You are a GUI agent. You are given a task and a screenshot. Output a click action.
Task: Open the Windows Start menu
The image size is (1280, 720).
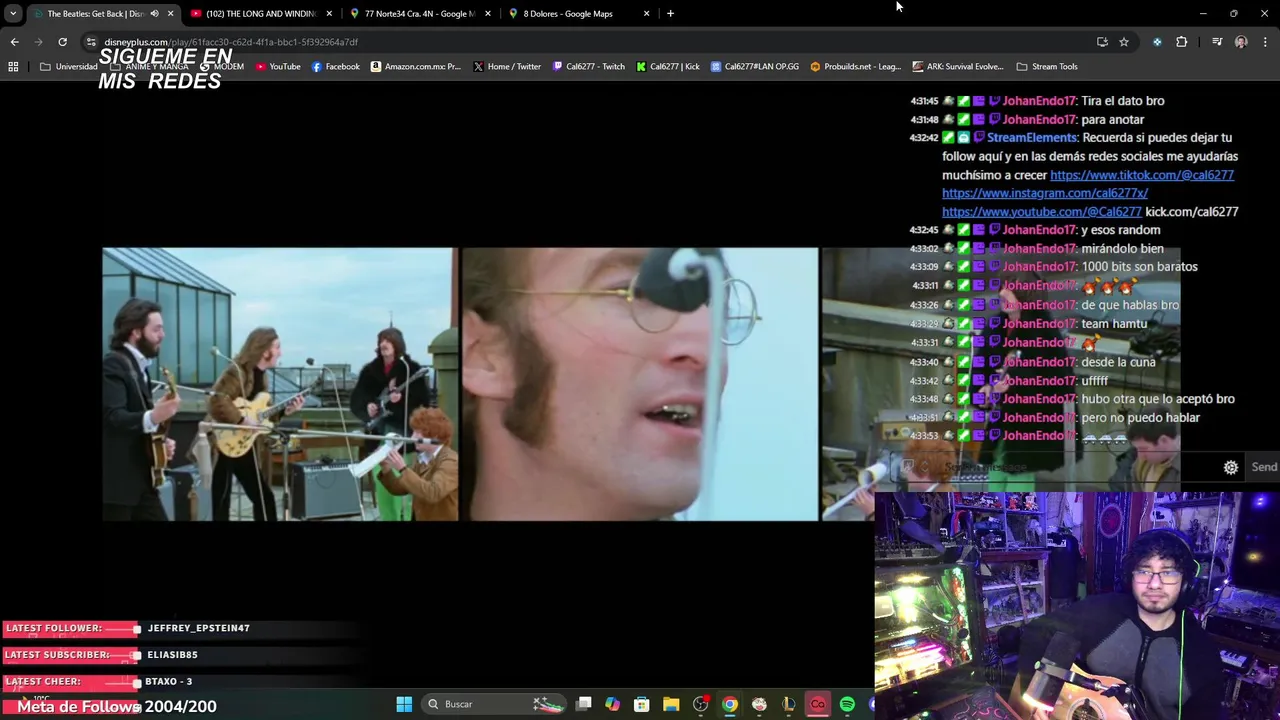tap(404, 704)
